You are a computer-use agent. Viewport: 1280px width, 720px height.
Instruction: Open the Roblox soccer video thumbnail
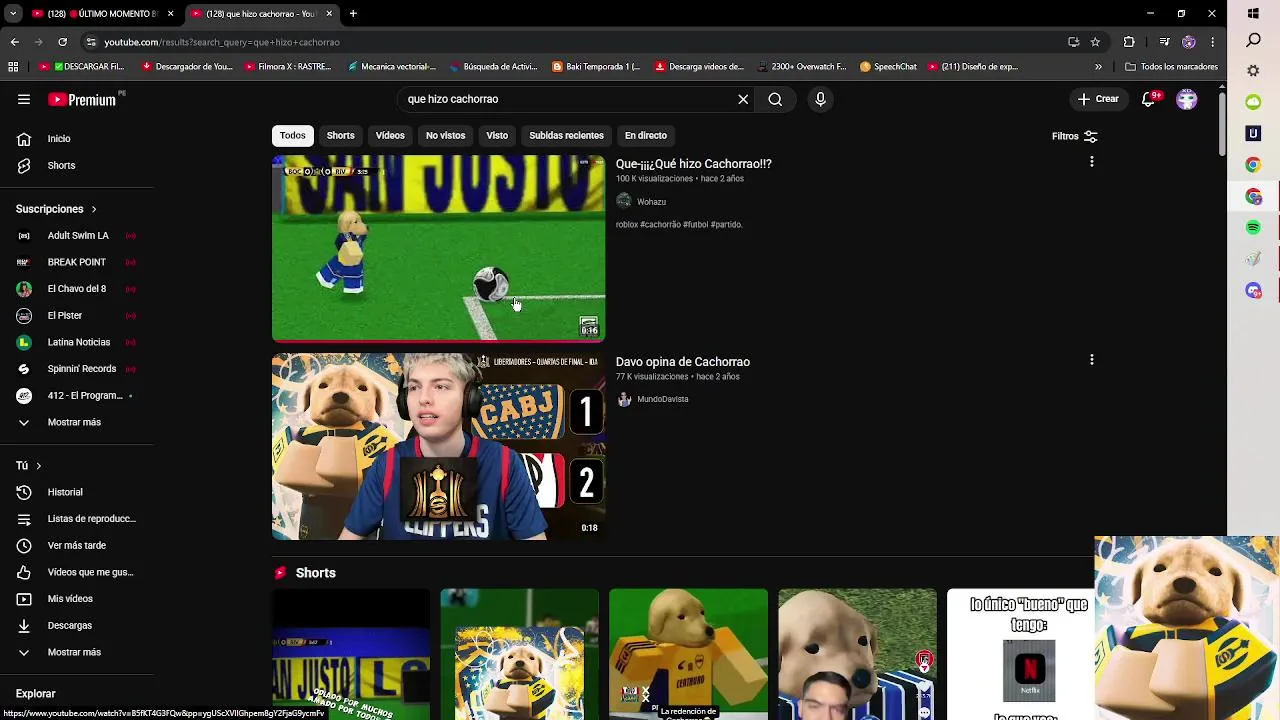[x=438, y=248]
